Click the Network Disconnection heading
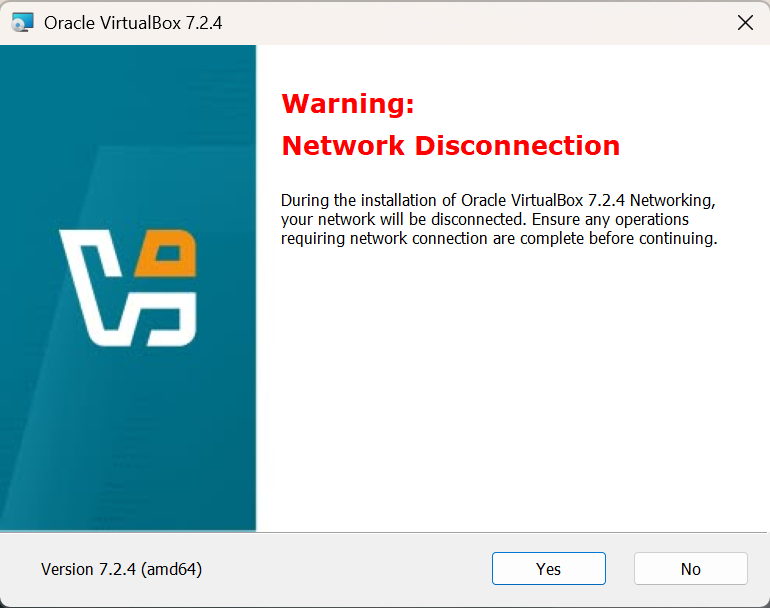The width and height of the screenshot is (770, 608). [450, 146]
